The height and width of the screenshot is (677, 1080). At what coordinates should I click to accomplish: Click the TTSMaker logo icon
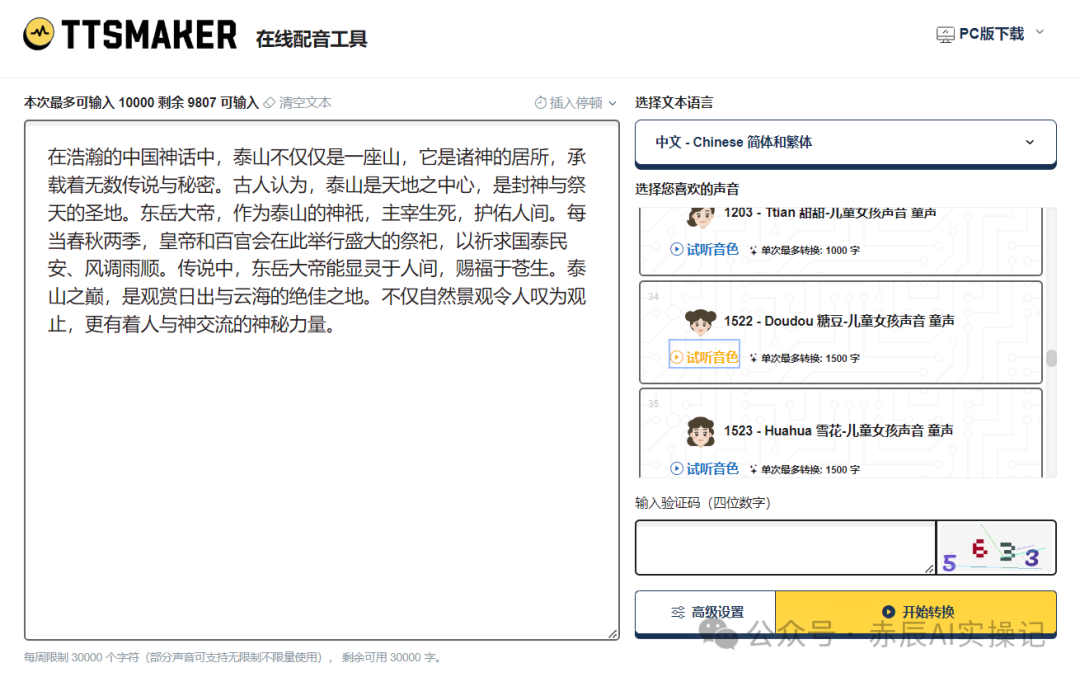[39, 34]
